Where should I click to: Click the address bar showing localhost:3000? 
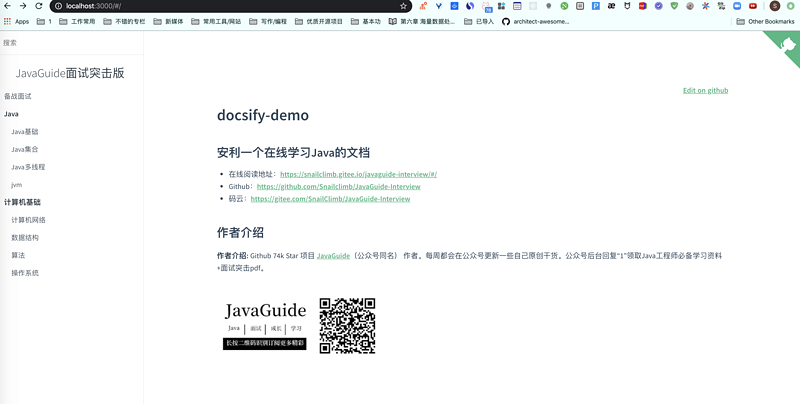[x=231, y=6]
